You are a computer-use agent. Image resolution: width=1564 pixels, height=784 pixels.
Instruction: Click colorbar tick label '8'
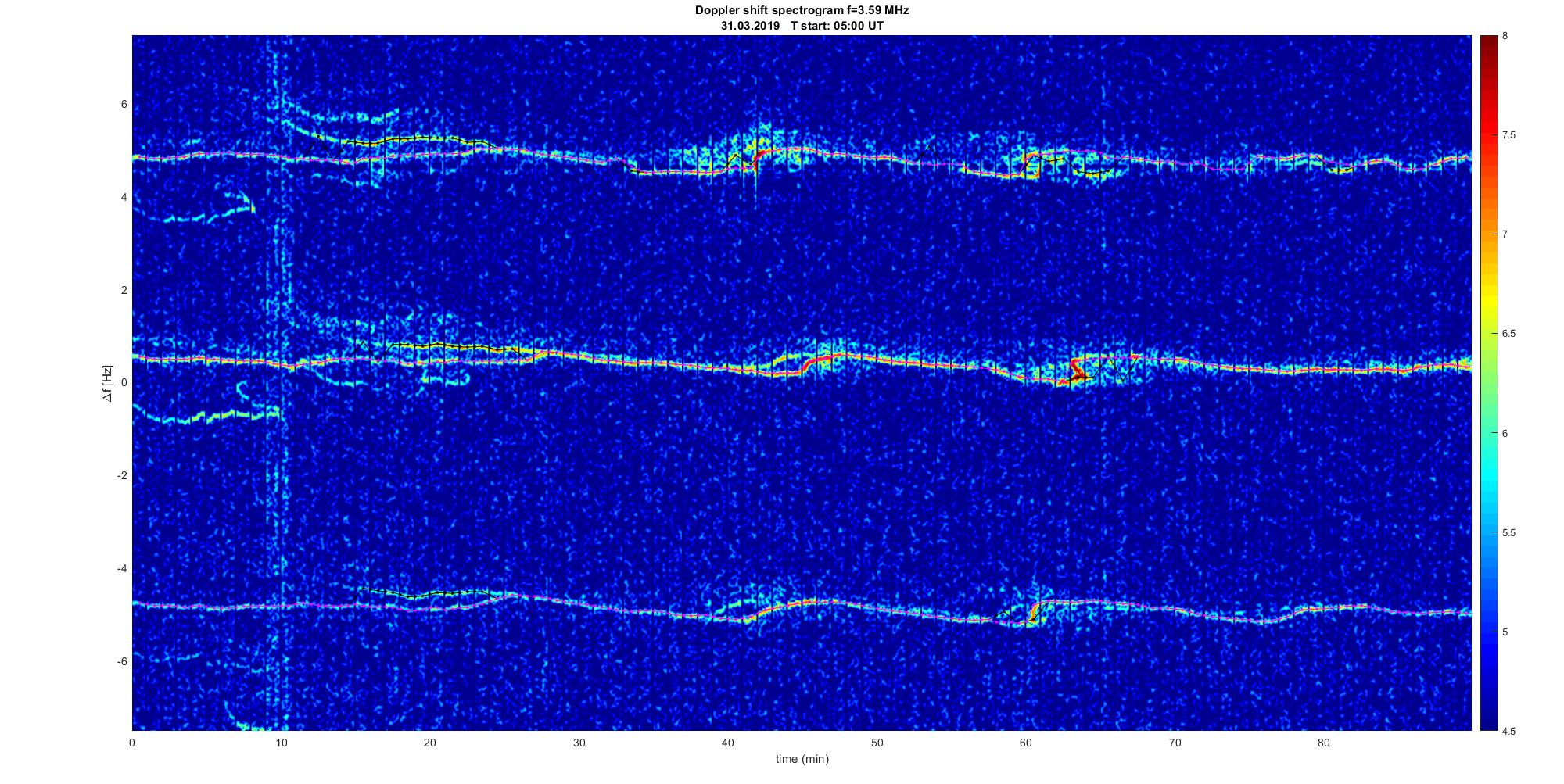coord(1505,36)
